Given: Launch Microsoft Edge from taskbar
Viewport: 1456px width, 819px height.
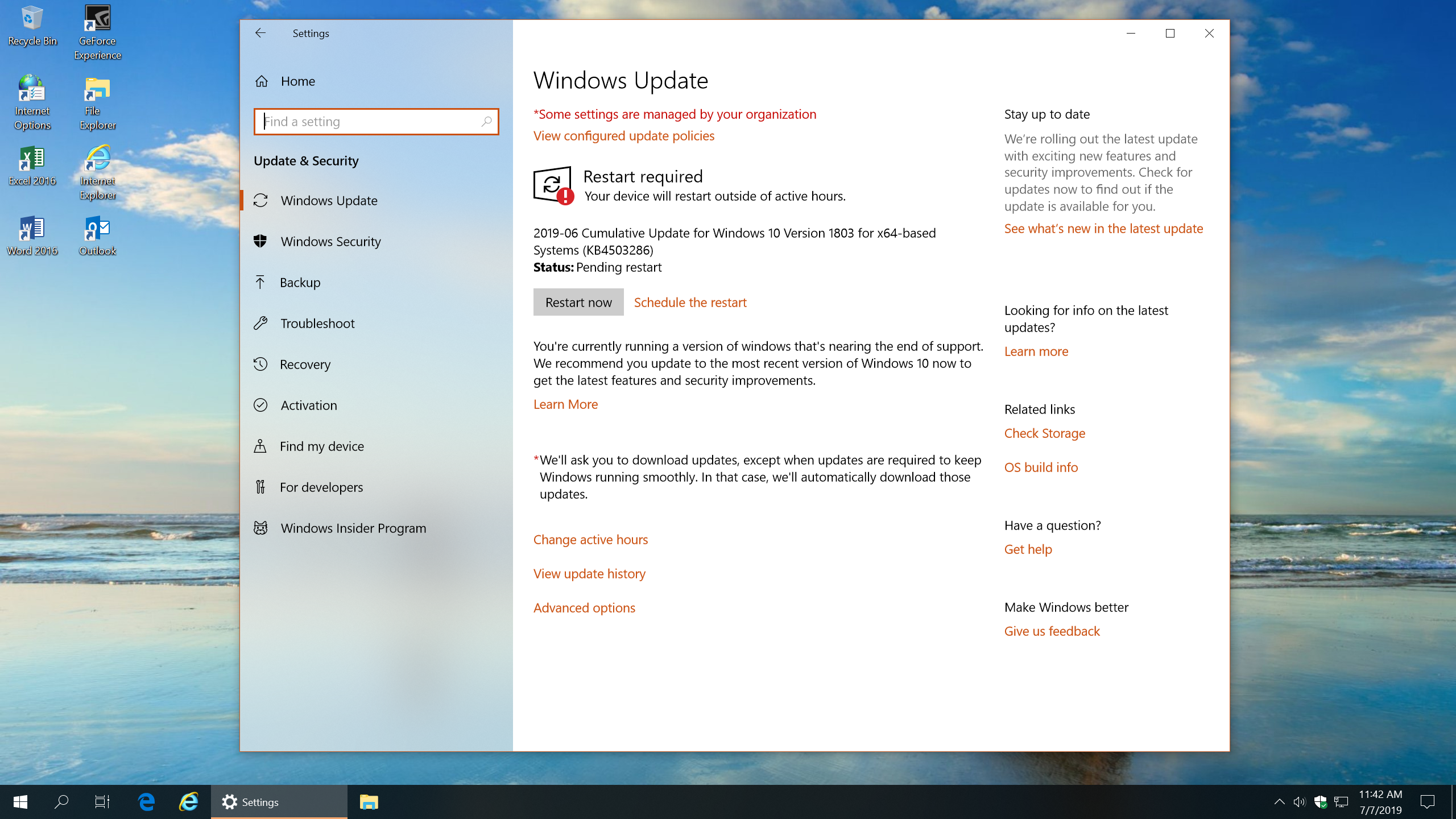Looking at the screenshot, I should (147, 802).
